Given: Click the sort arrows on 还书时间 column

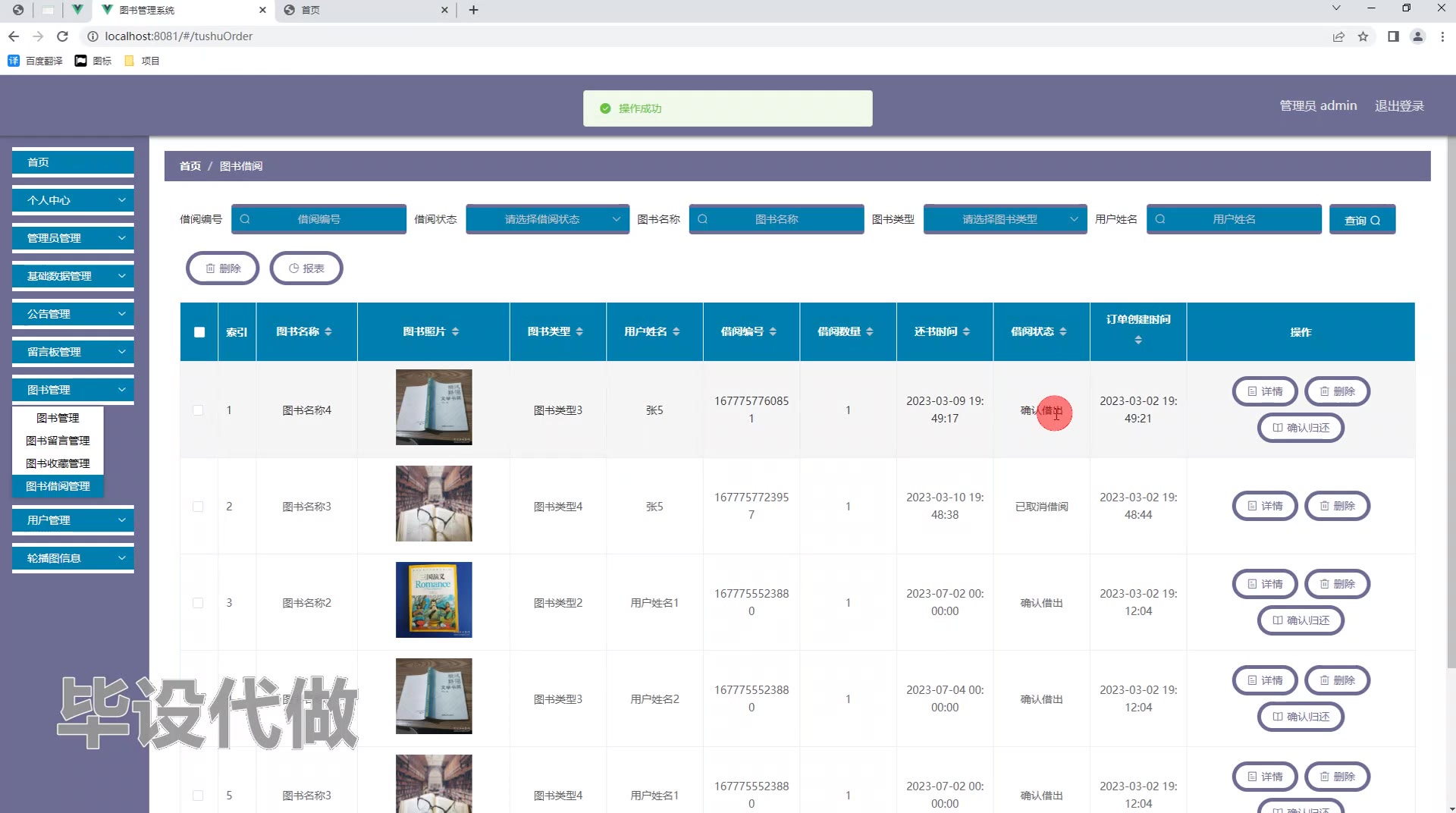Looking at the screenshot, I should (966, 331).
